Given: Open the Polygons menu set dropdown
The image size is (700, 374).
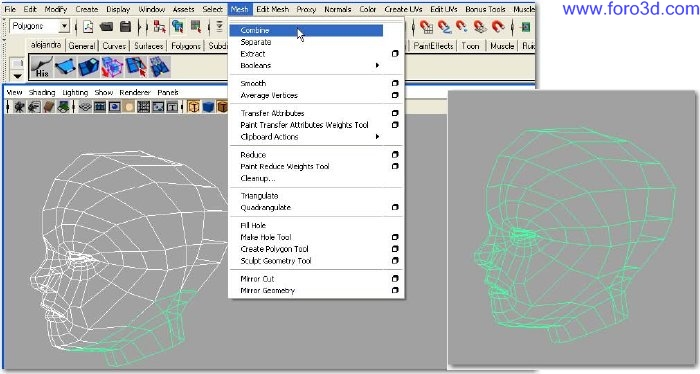Looking at the screenshot, I should [64, 27].
